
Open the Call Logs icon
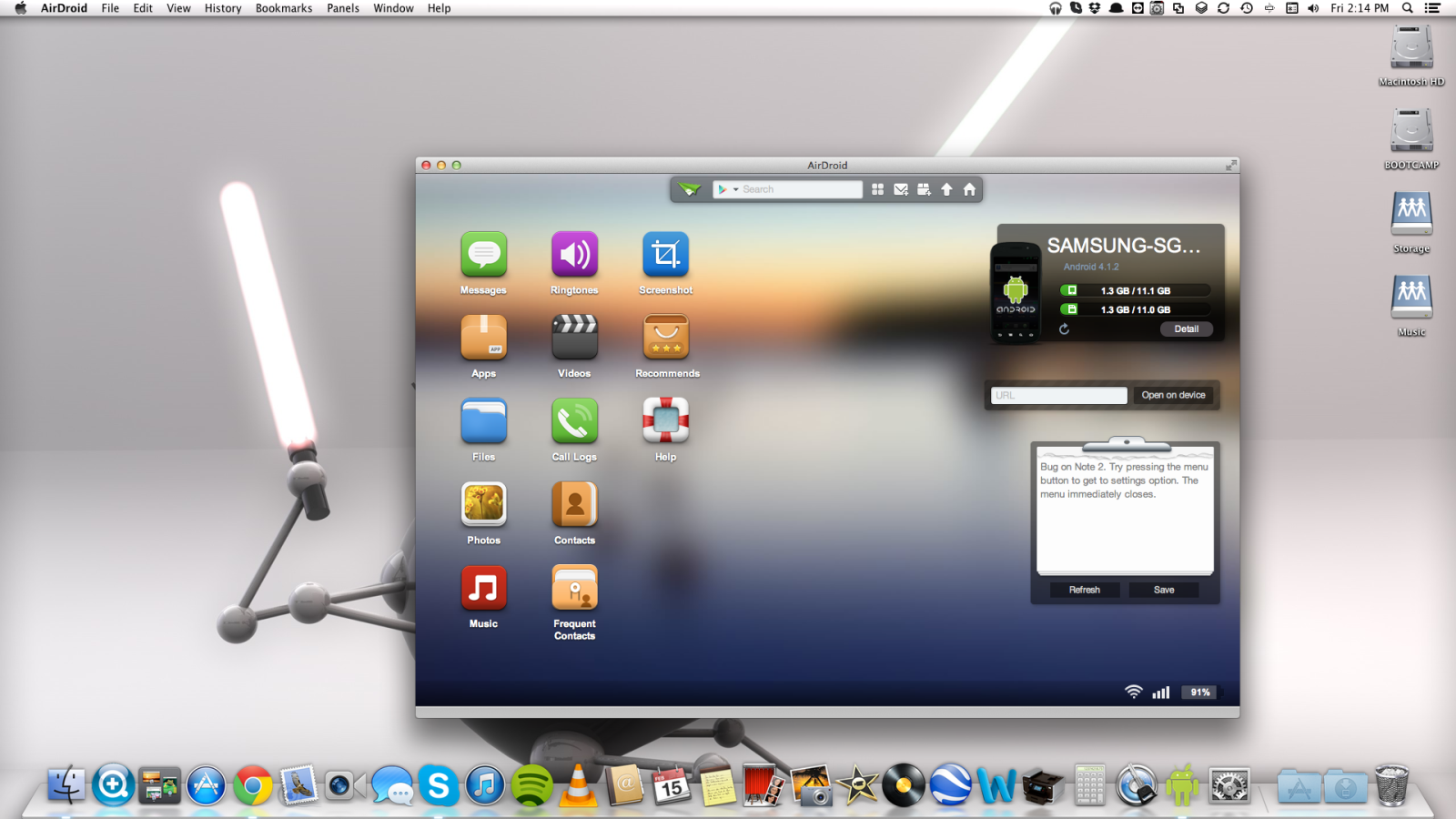point(574,420)
